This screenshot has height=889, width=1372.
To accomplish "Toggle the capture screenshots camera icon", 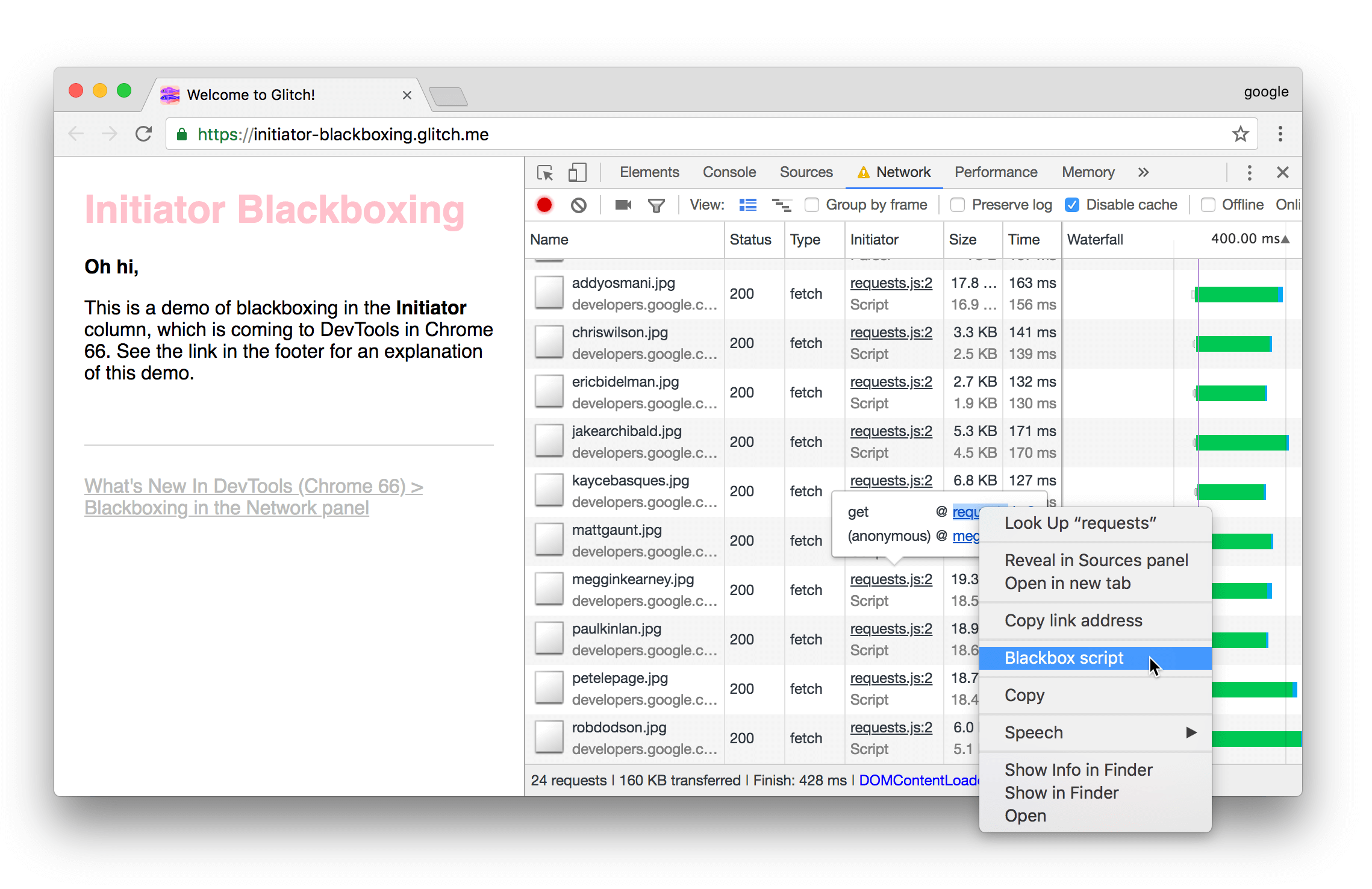I will coord(623,205).
